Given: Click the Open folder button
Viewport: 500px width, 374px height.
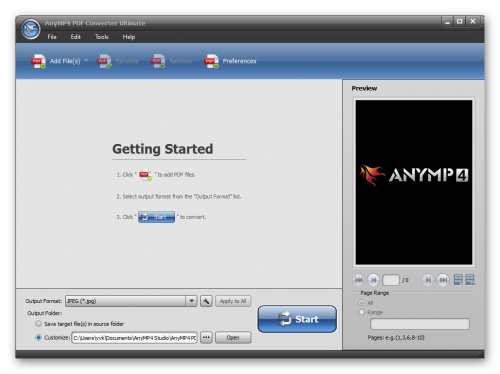Looking at the screenshot, I should 233,337.
